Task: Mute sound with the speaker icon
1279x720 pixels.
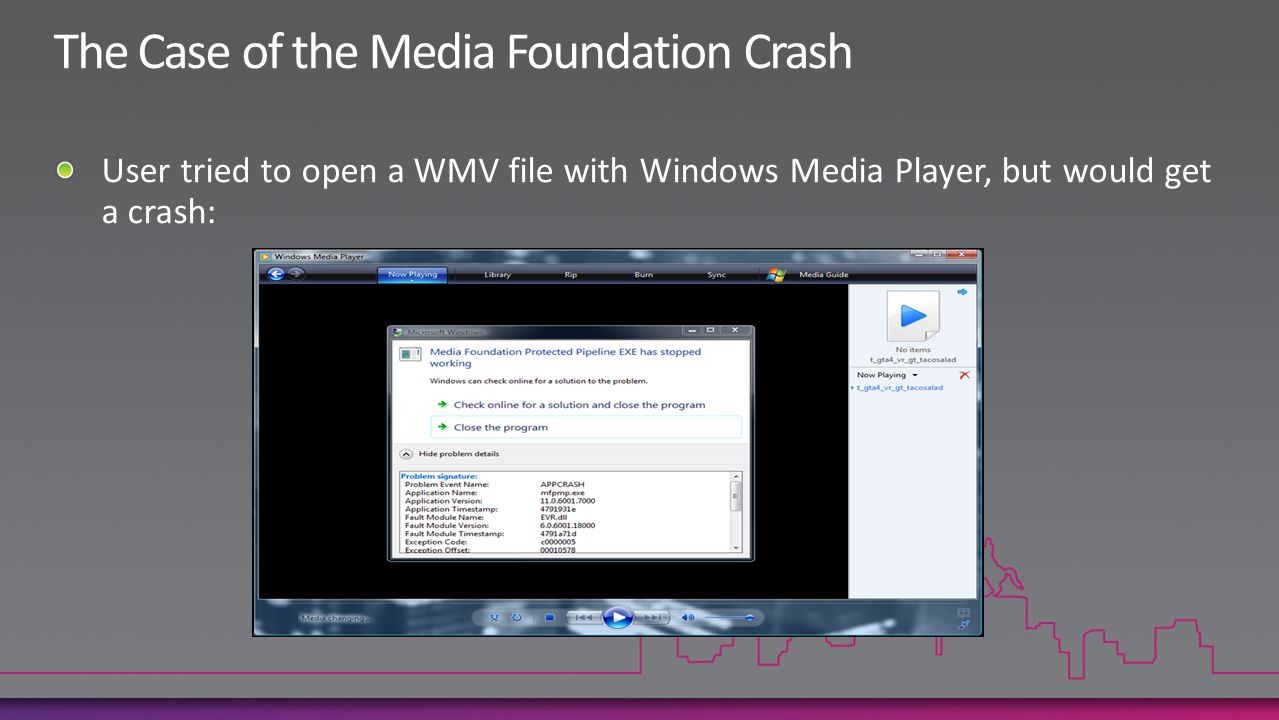Action: pyautogui.click(x=687, y=618)
